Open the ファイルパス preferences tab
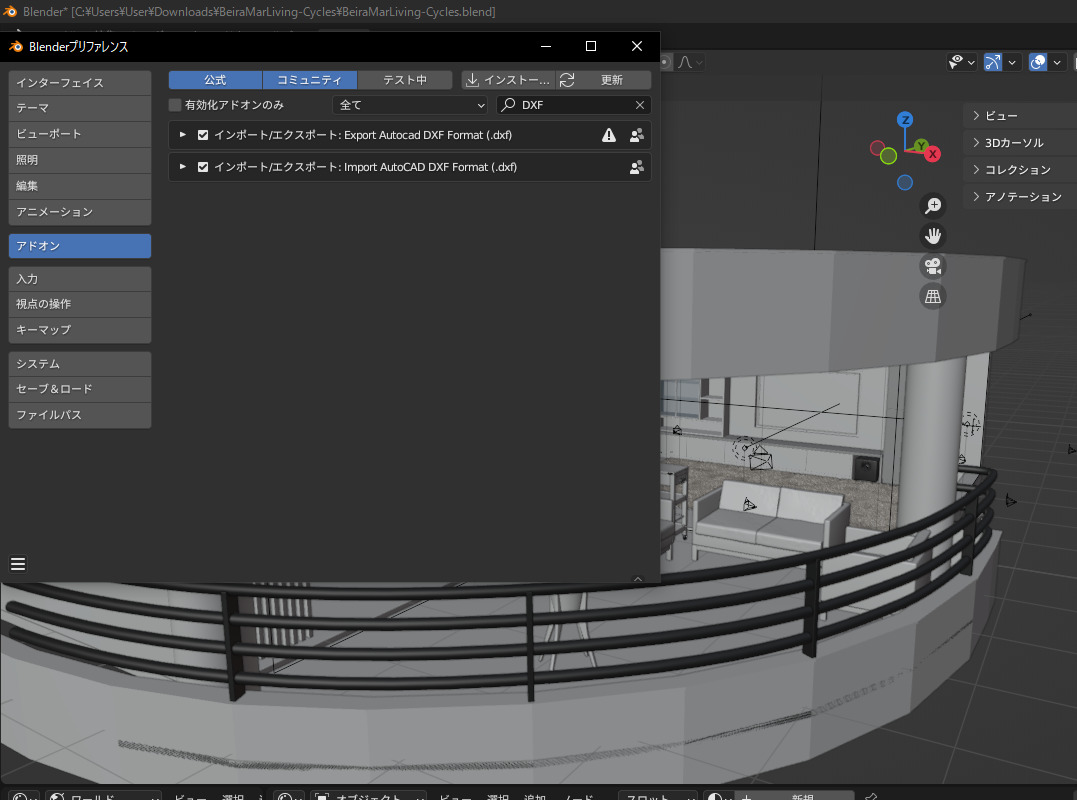Viewport: 1077px width, 800px height. (80, 415)
